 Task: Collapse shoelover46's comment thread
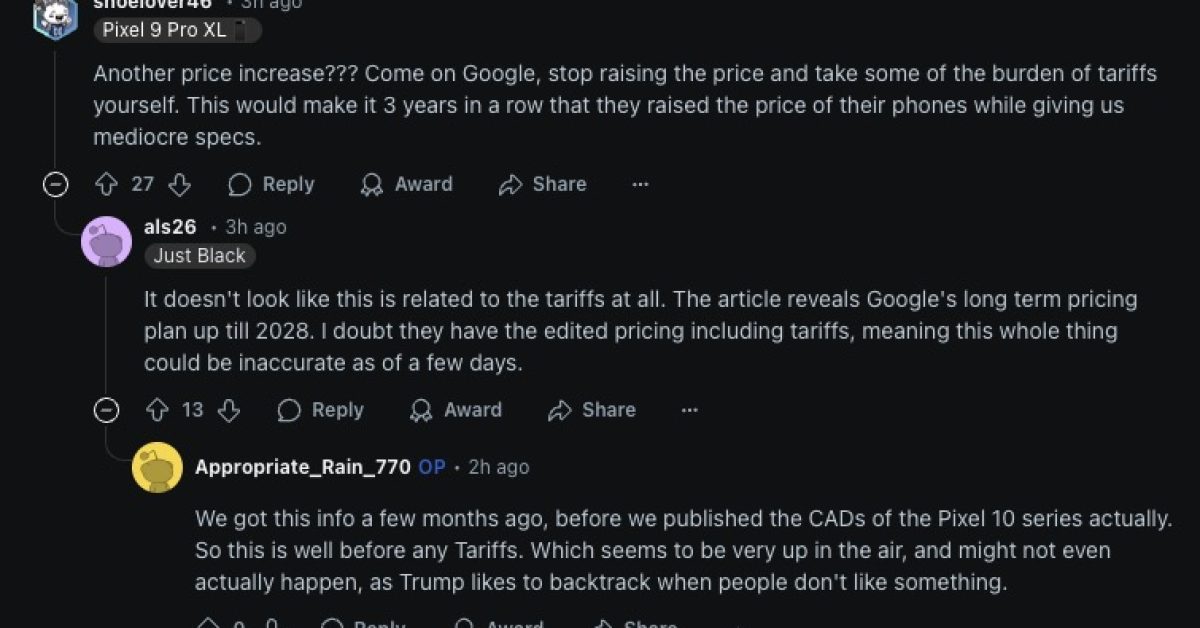pyautogui.click(x=56, y=184)
